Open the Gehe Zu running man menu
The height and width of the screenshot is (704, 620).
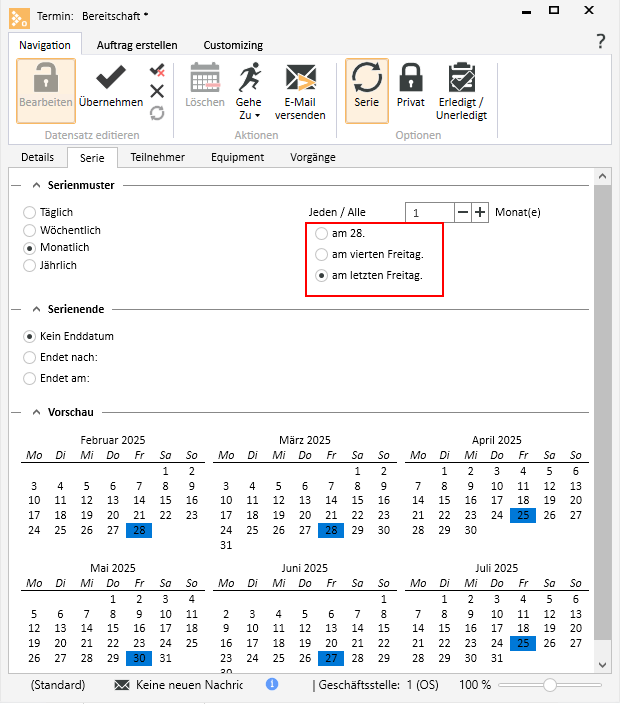(250, 77)
